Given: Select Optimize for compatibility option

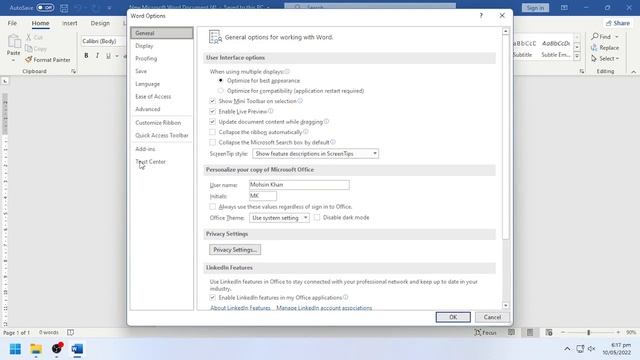Looking at the screenshot, I should [x=221, y=91].
